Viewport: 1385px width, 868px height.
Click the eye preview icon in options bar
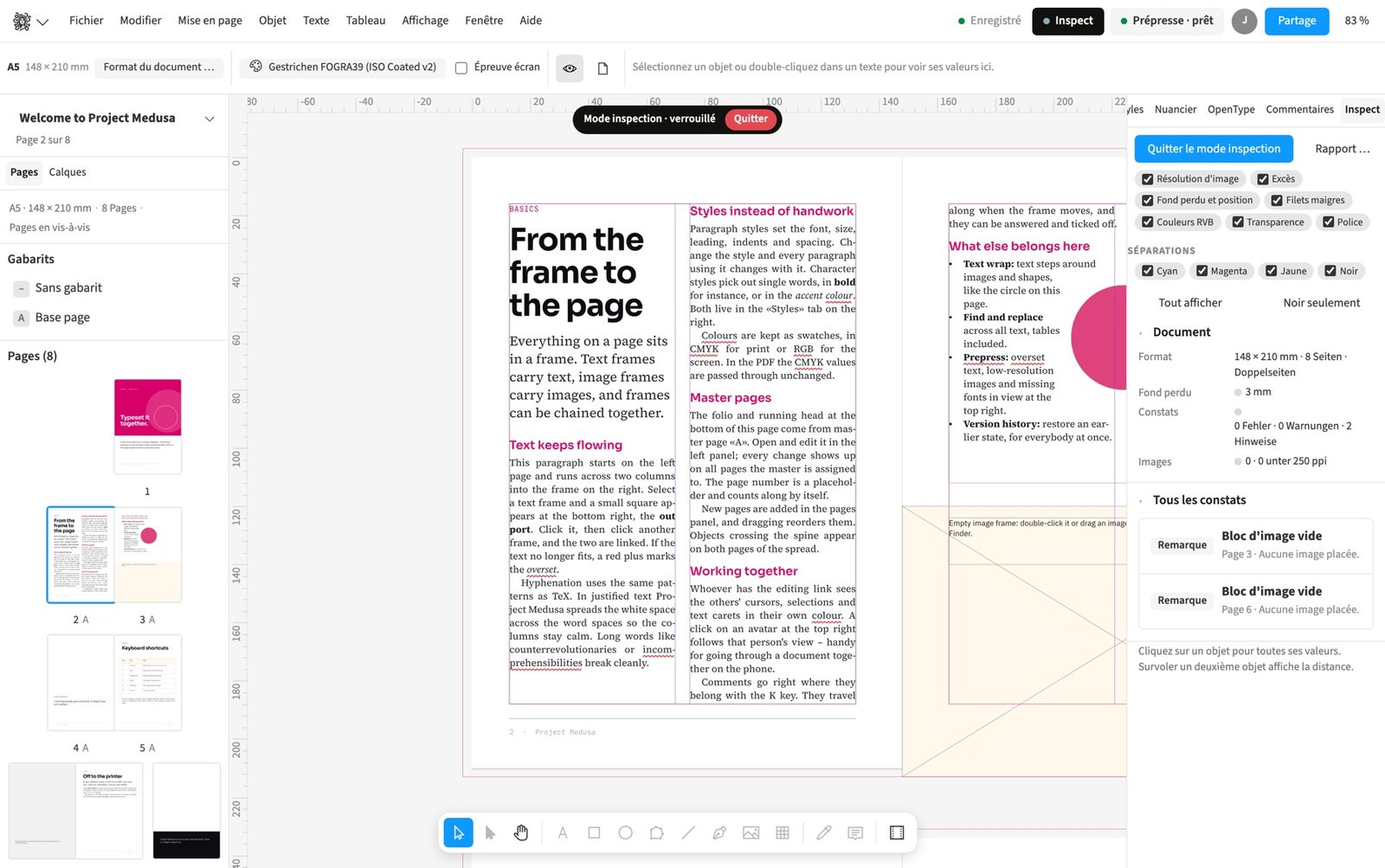point(570,68)
